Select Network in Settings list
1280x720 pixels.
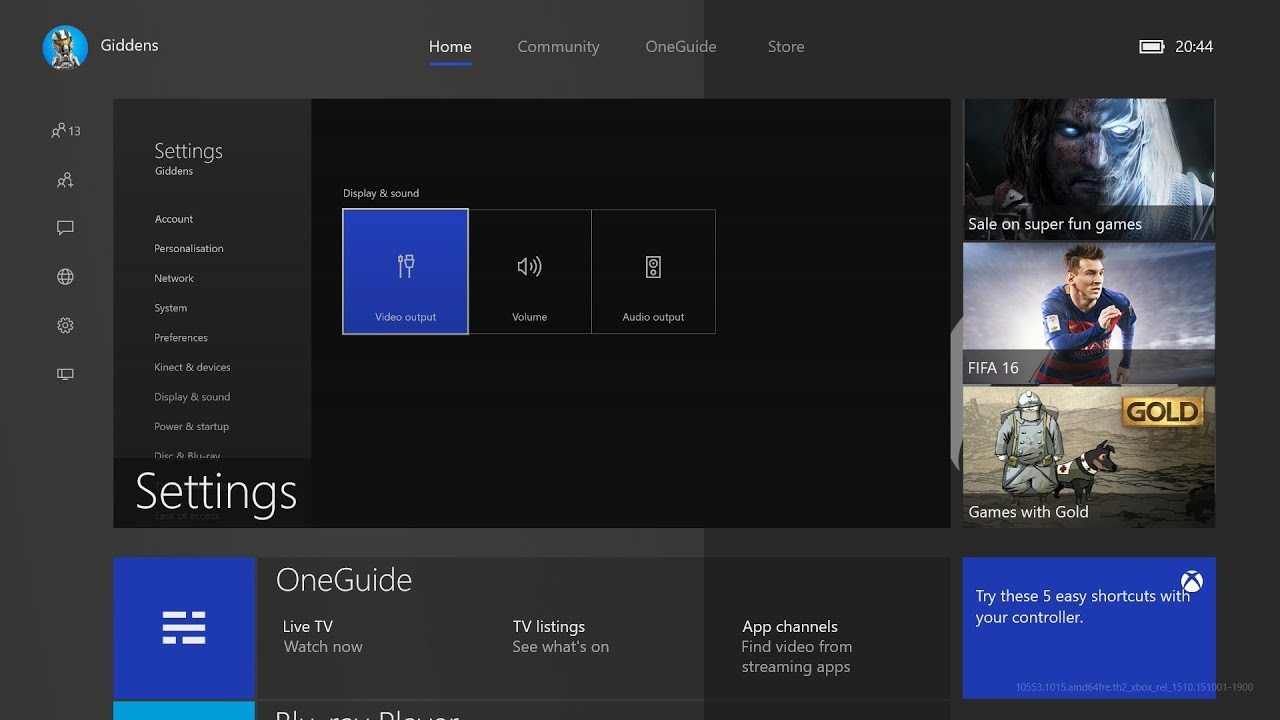[174, 278]
